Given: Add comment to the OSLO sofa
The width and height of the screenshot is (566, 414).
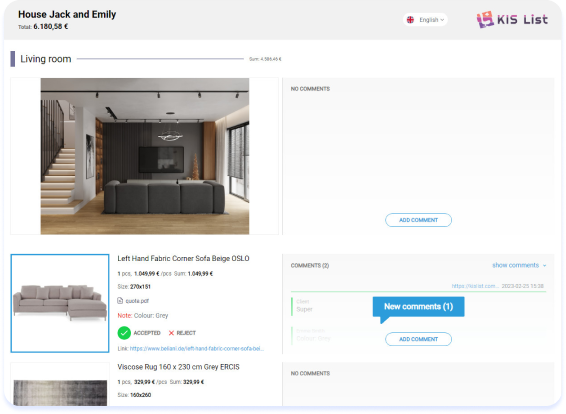Looking at the screenshot, I should pyautogui.click(x=418, y=339).
